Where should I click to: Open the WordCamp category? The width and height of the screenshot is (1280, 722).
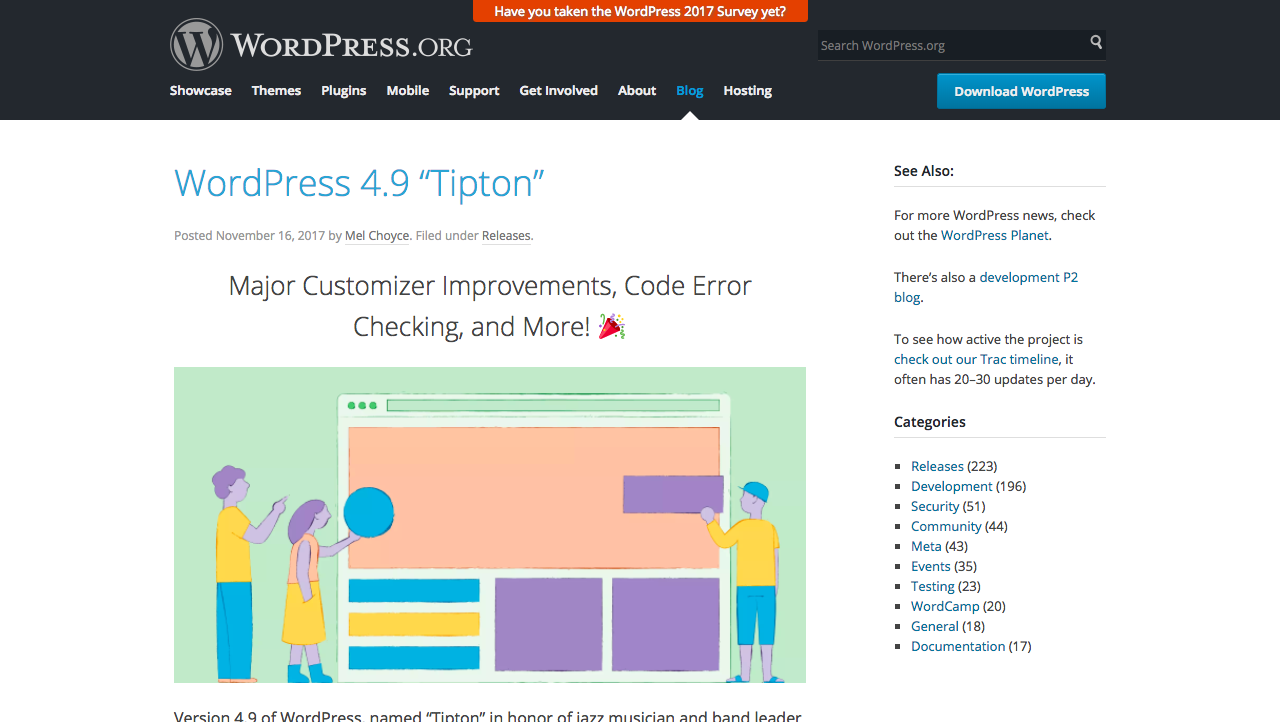click(x=945, y=607)
